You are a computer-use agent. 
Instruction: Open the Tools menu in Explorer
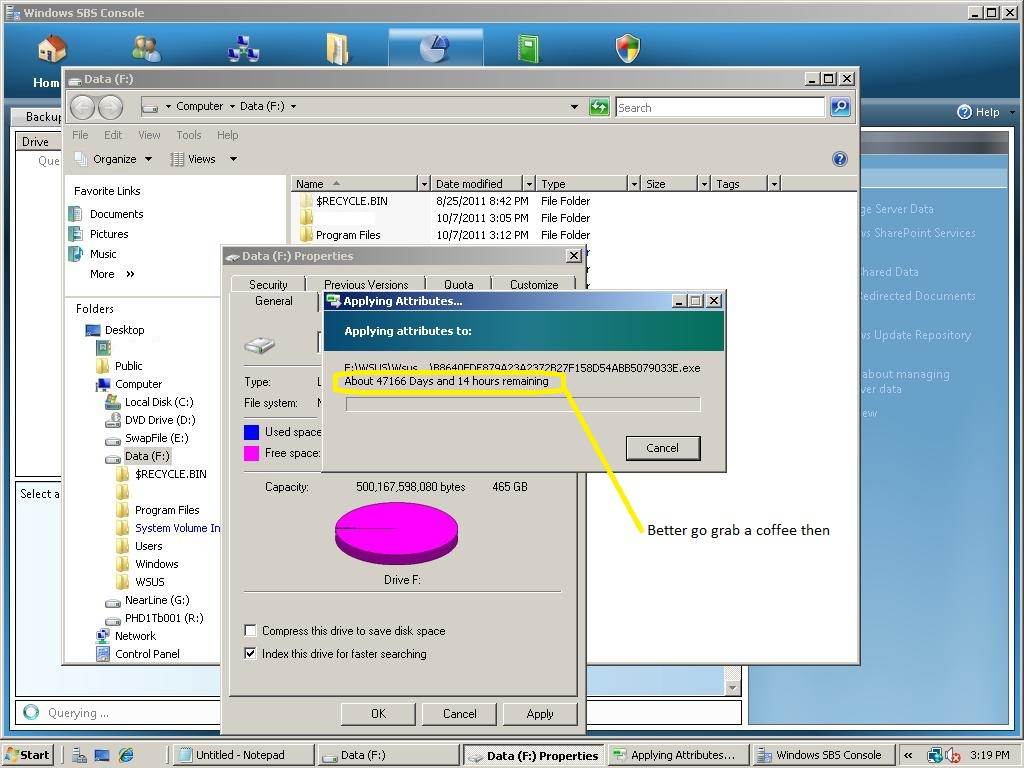click(x=188, y=135)
